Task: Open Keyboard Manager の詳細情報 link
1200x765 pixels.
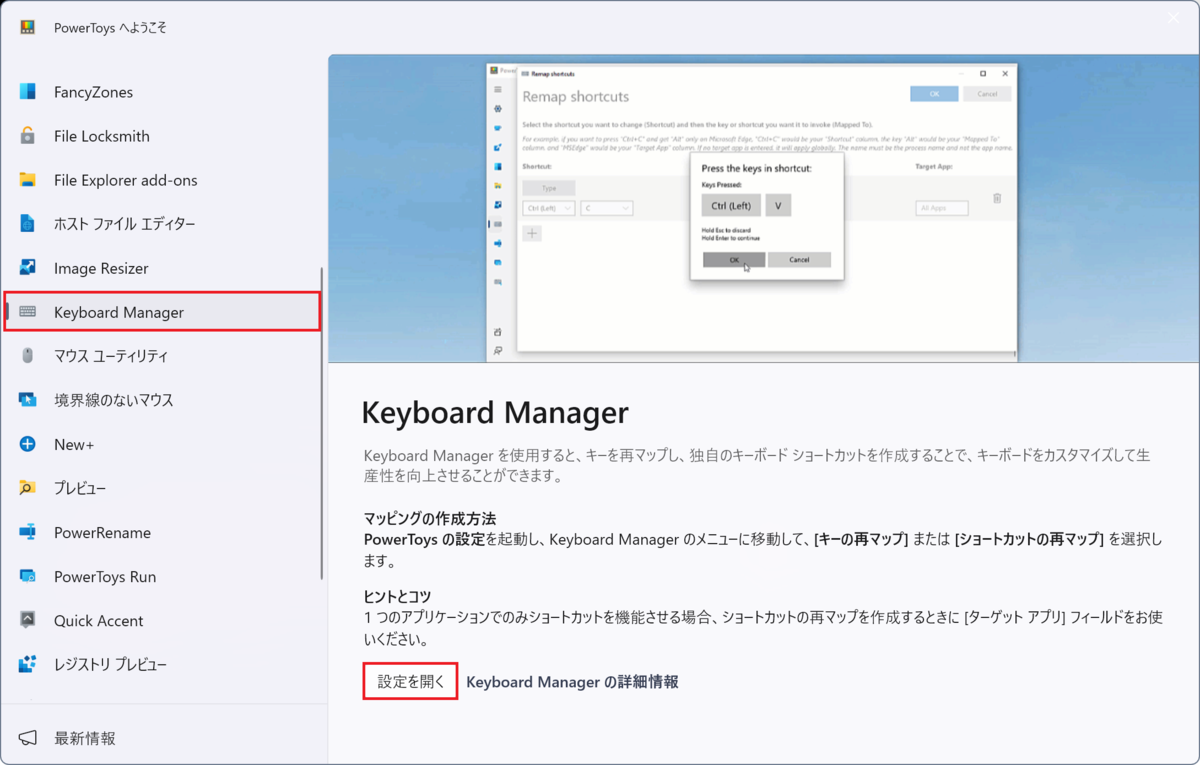Action: click(x=572, y=682)
